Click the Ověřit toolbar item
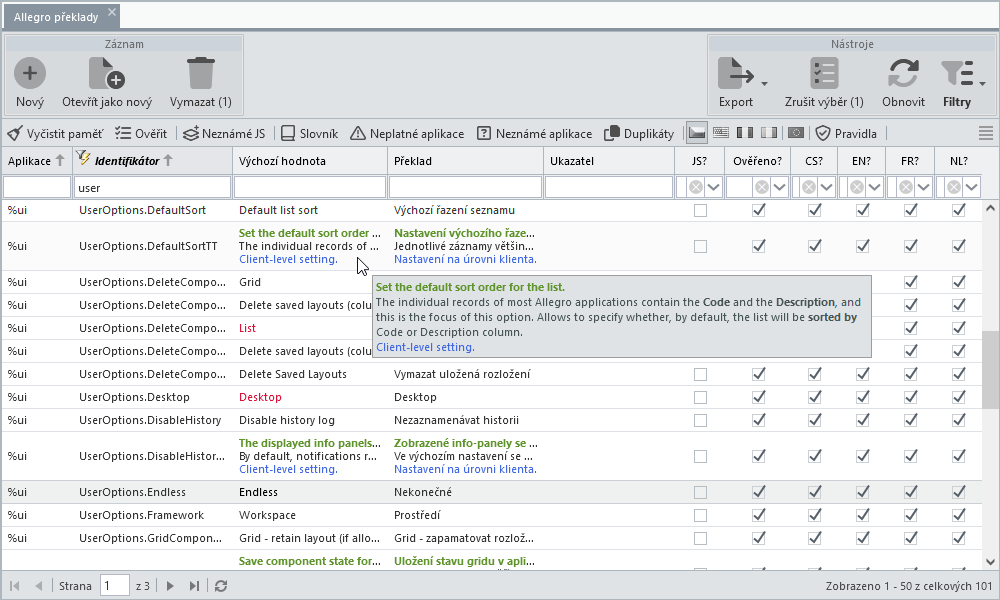Image resolution: width=1000 pixels, height=600 pixels. coord(141,134)
